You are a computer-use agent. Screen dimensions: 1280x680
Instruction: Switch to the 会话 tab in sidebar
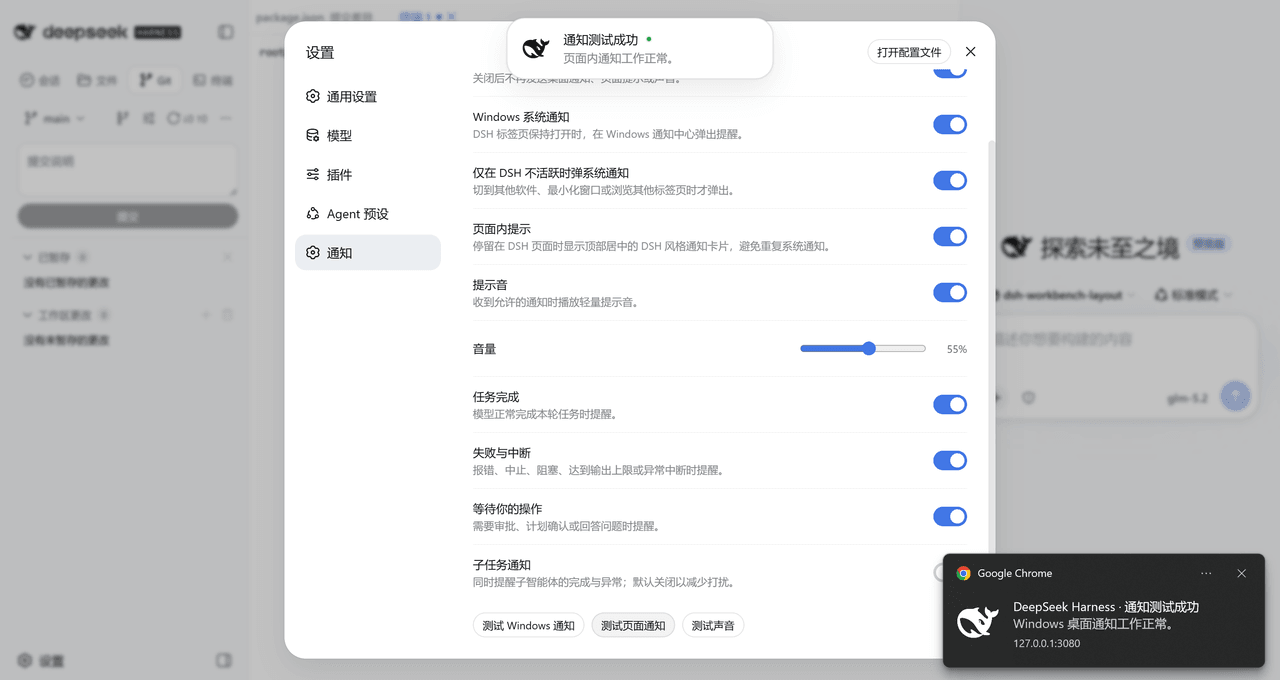point(41,80)
